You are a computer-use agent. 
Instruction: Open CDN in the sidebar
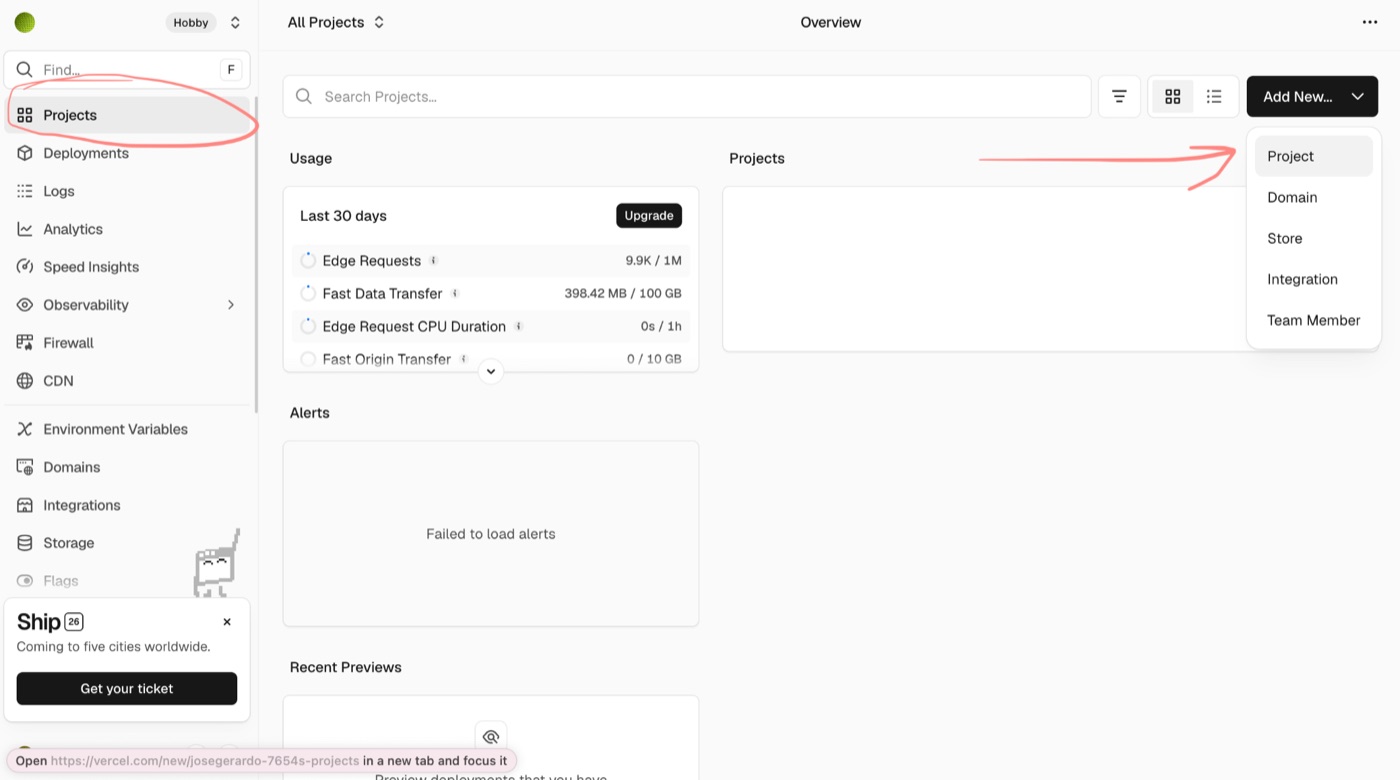[x=128, y=381]
